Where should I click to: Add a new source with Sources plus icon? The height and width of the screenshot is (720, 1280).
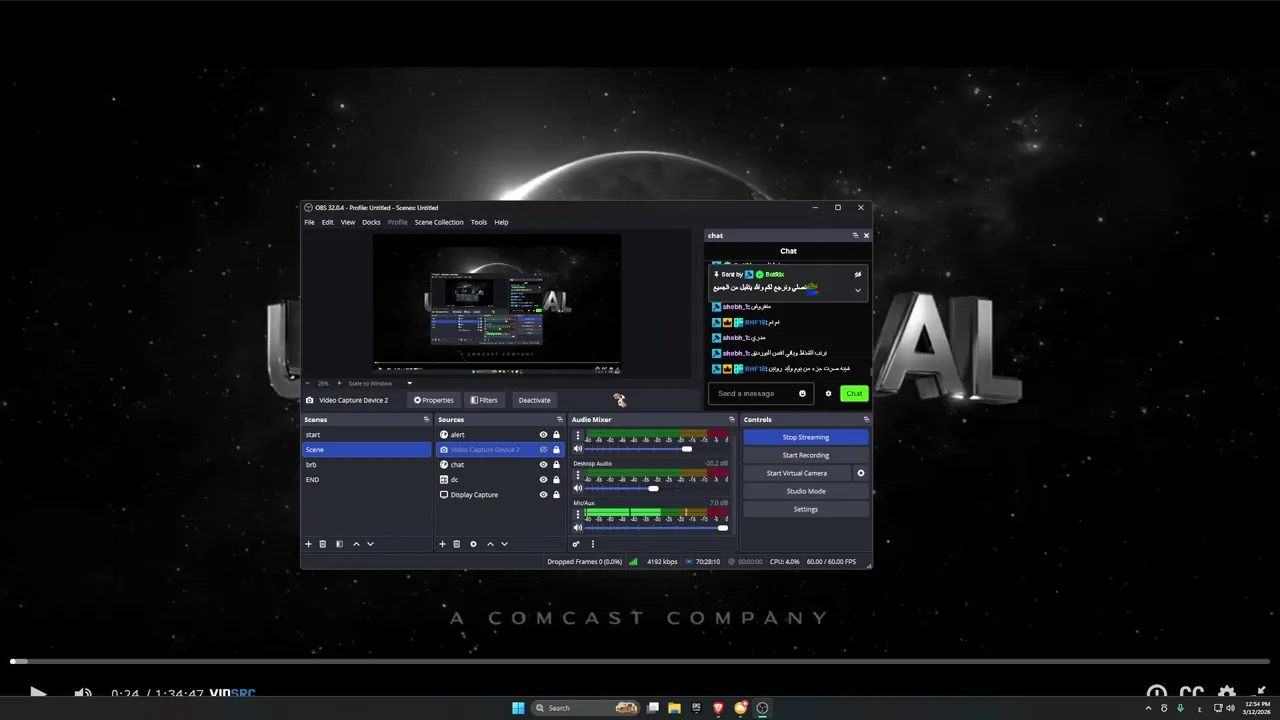pyautogui.click(x=442, y=544)
